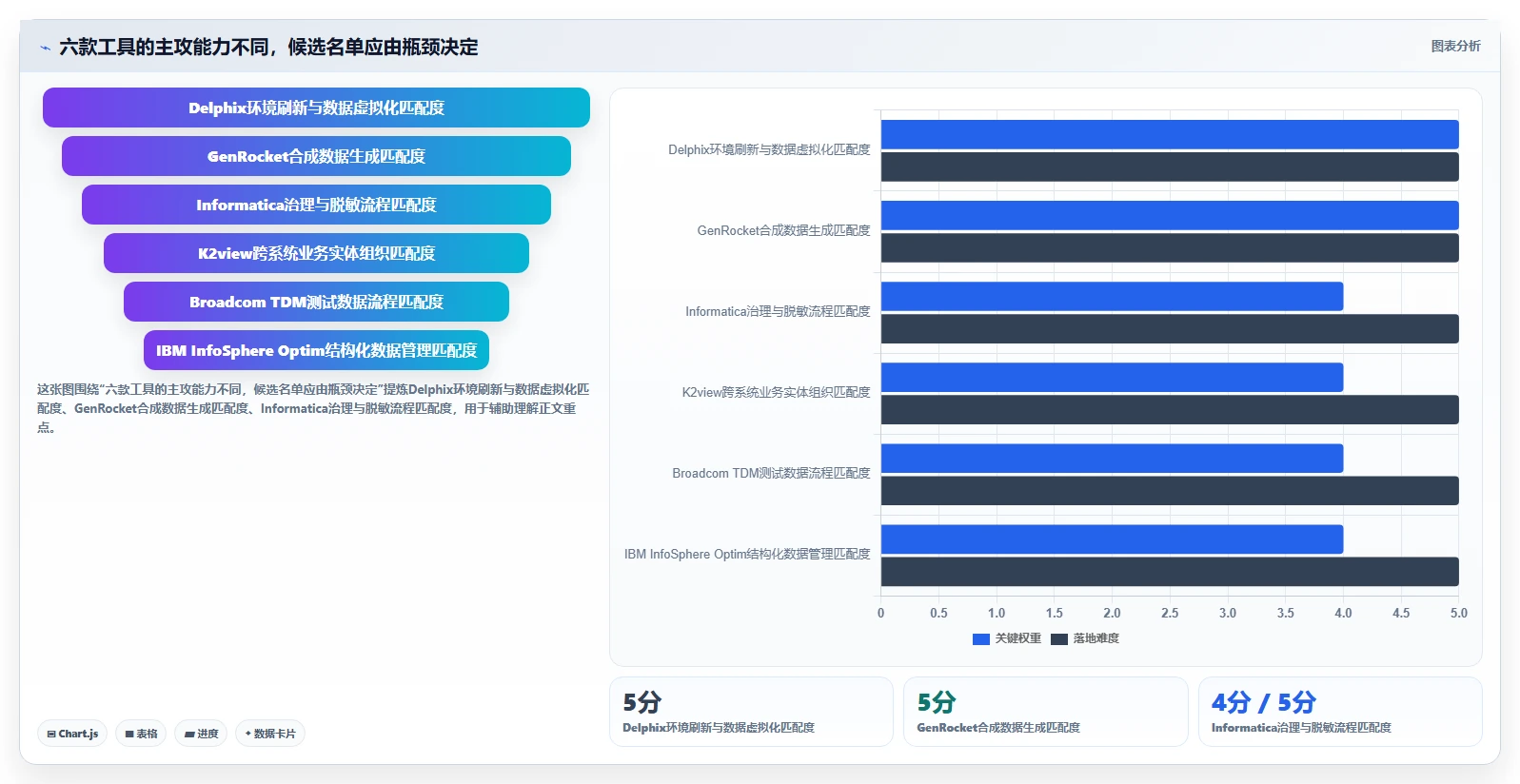This screenshot has width=1520, height=784.
Task: Select the GenRocket合成数据生成匹配度 funnel bar
Action: (x=316, y=156)
